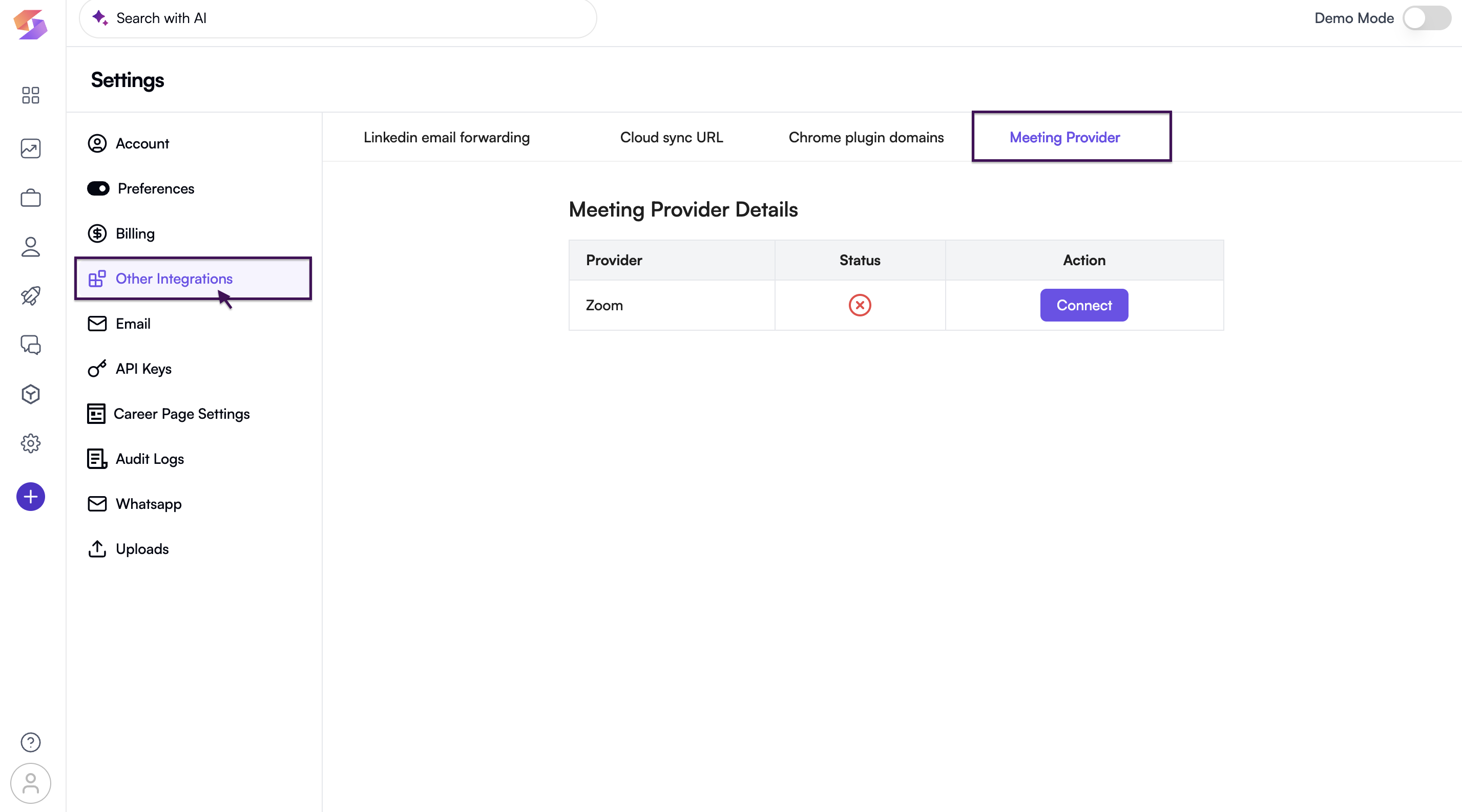
Task: Click the Audit Logs document icon
Action: [97, 459]
